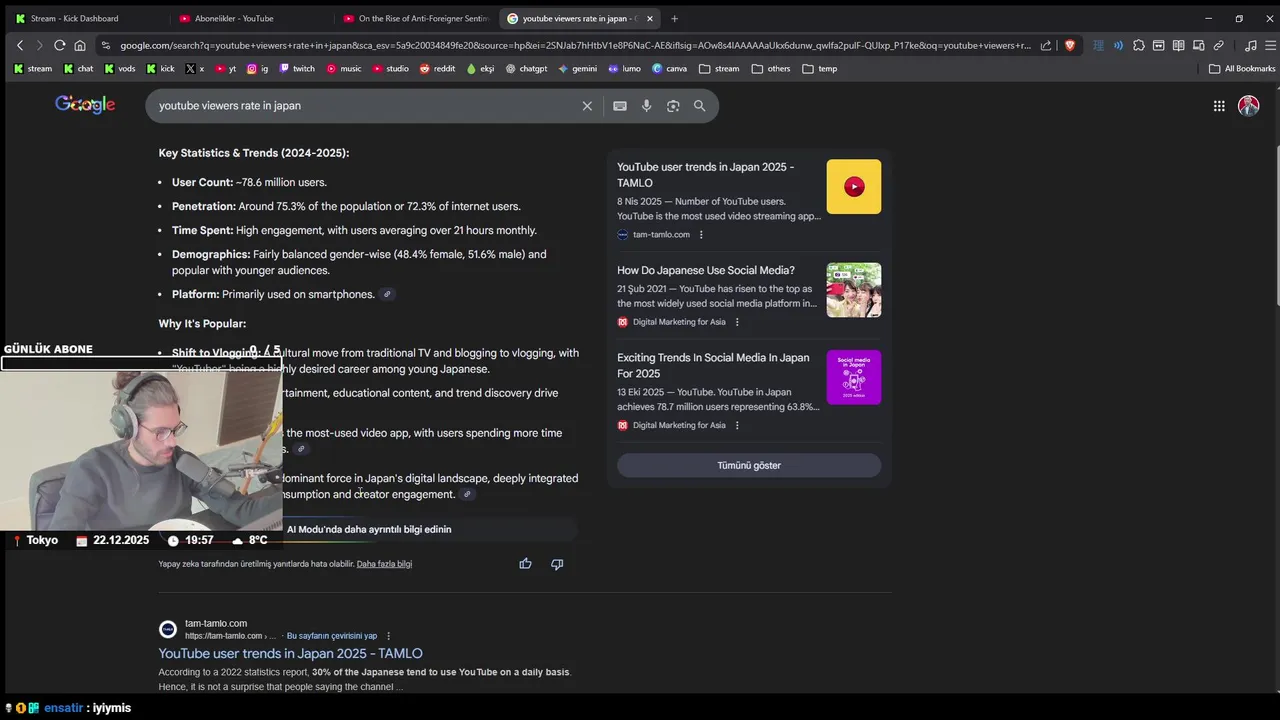1280x720 pixels.
Task: Click Bu sayfanın çevirisini yap link
Action: point(332,636)
